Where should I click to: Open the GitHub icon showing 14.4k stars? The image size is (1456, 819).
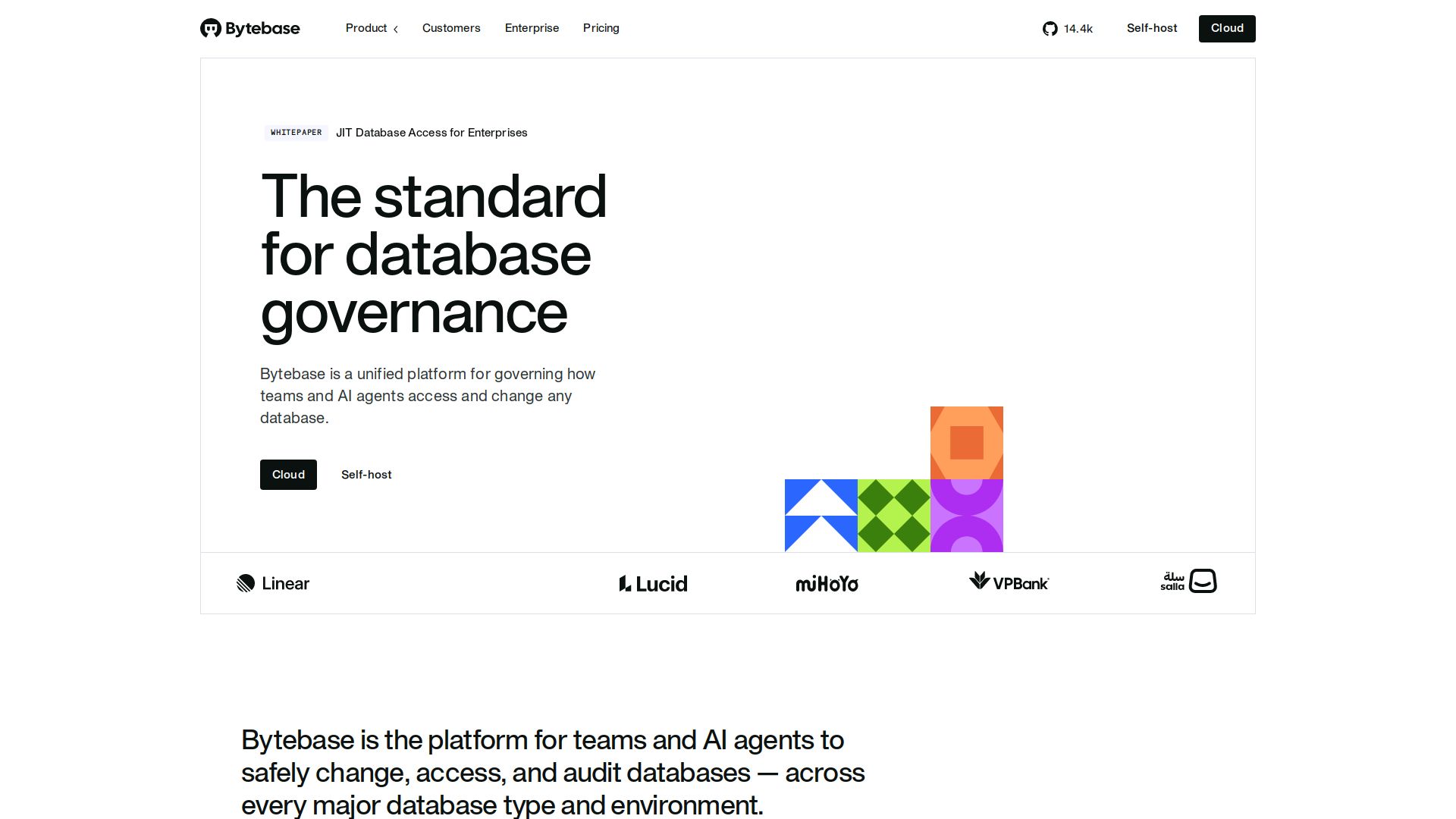coord(1050,29)
